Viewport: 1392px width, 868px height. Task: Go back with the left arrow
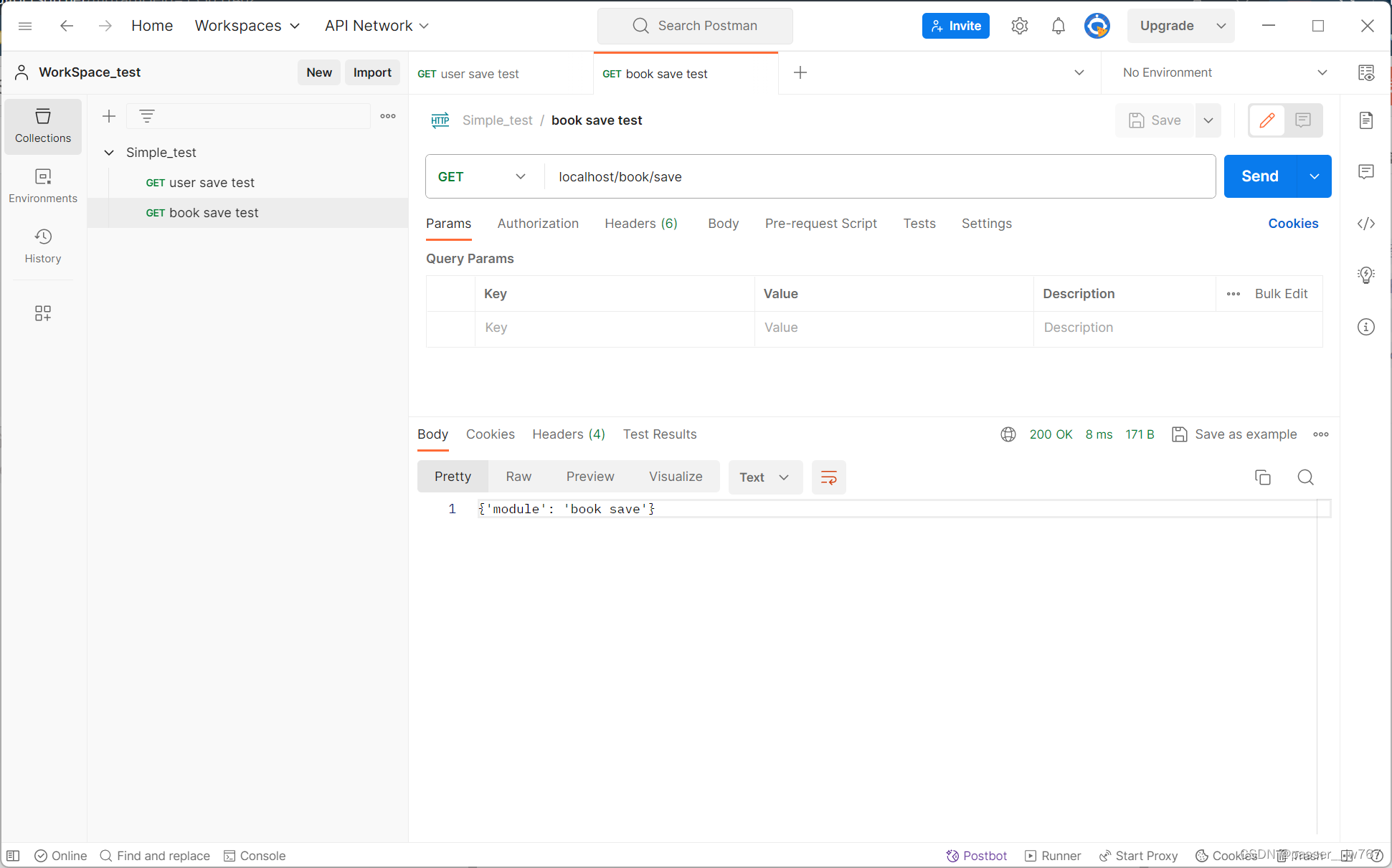pyautogui.click(x=67, y=26)
